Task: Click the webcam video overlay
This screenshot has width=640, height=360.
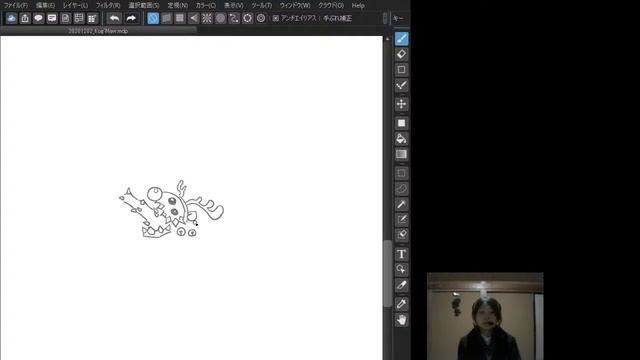Action: point(485,316)
